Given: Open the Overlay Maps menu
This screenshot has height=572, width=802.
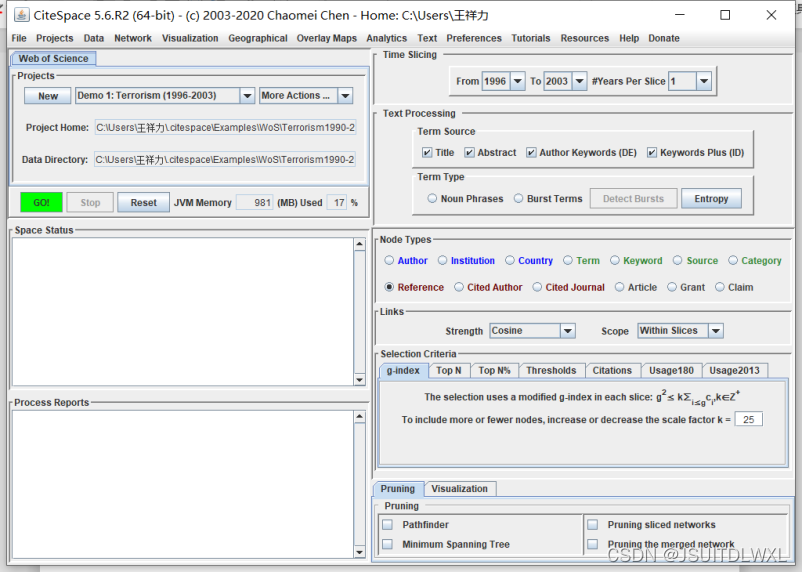Looking at the screenshot, I should 327,38.
